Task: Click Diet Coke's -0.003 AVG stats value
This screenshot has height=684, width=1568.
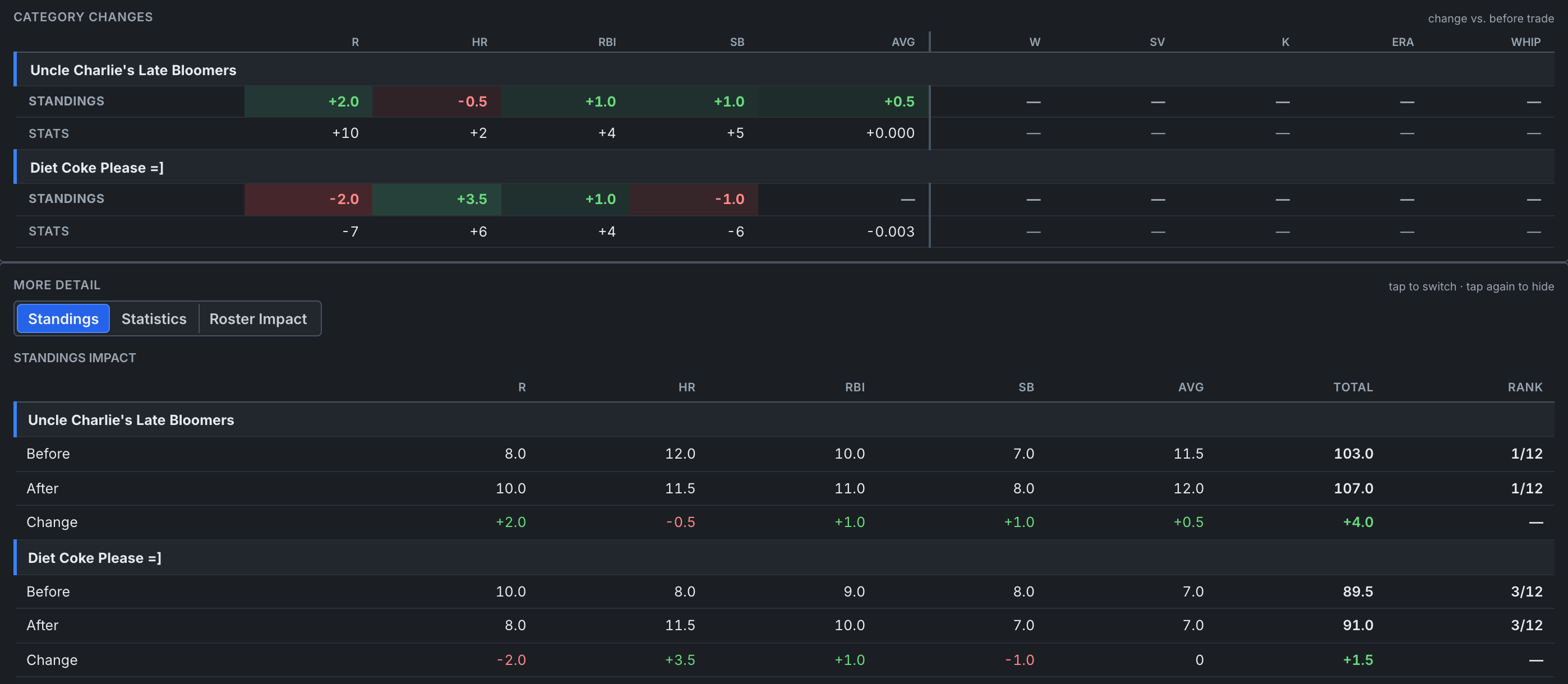Action: point(891,231)
